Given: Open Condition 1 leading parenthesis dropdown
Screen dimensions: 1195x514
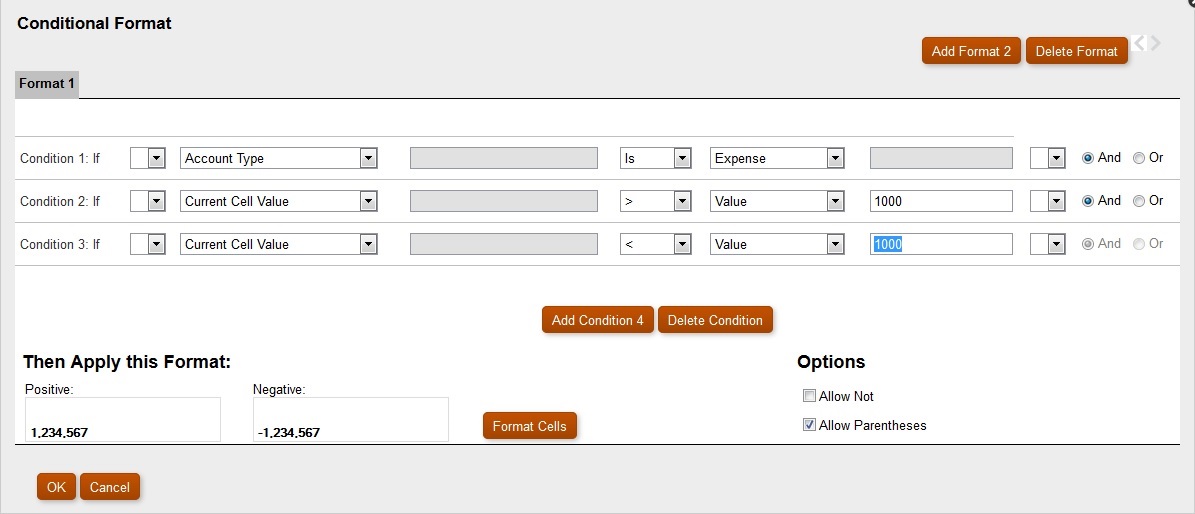Looking at the screenshot, I should (x=156, y=158).
